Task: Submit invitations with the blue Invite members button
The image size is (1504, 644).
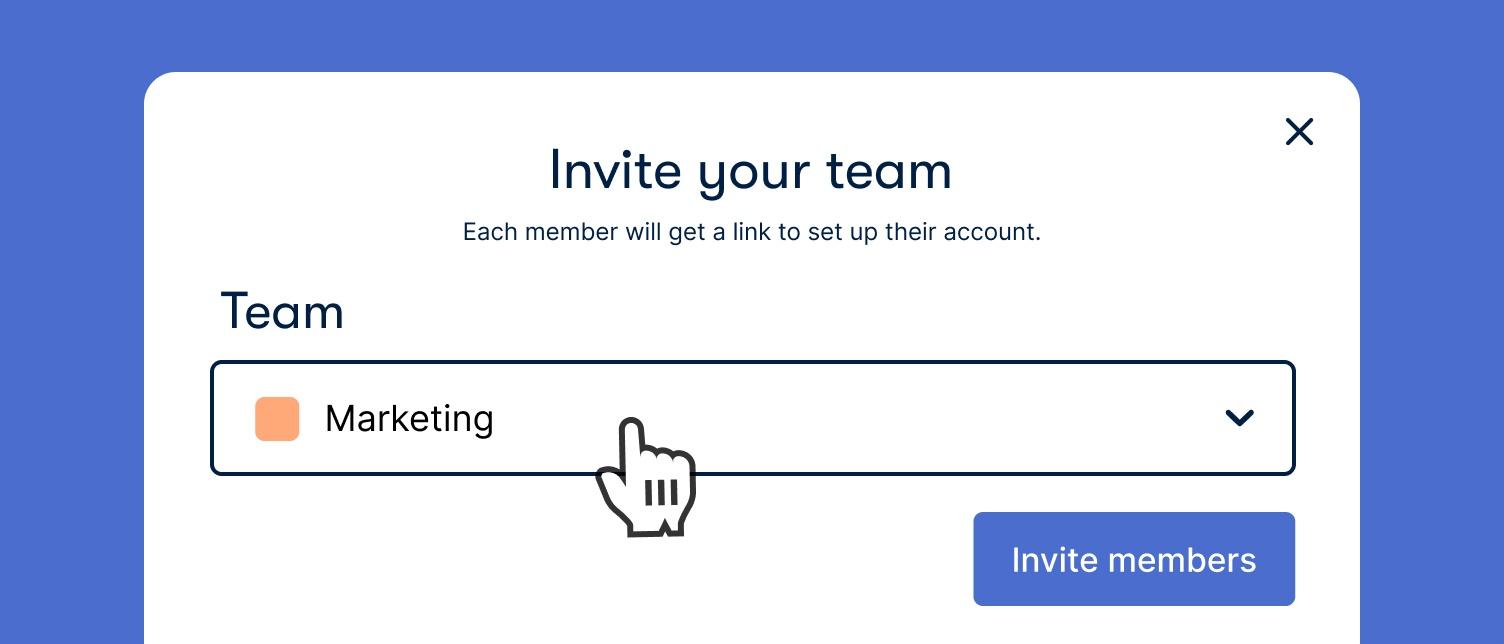Action: pyautogui.click(x=1134, y=559)
